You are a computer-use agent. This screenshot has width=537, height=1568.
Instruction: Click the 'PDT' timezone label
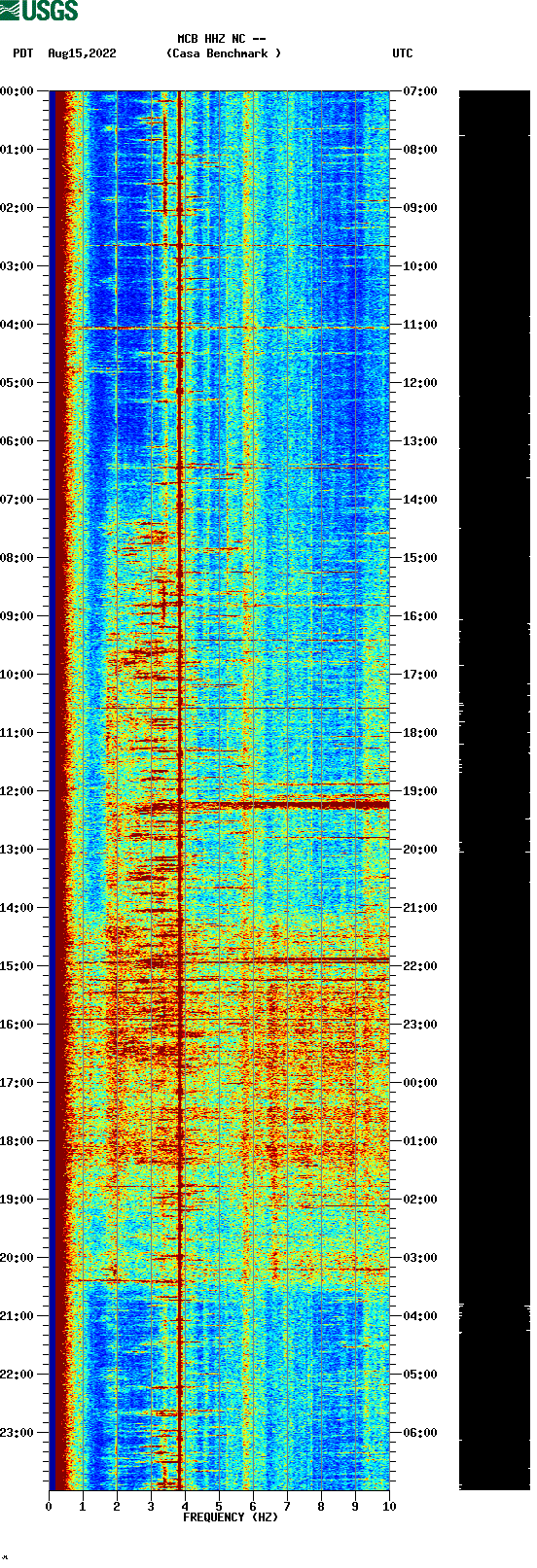[23, 53]
